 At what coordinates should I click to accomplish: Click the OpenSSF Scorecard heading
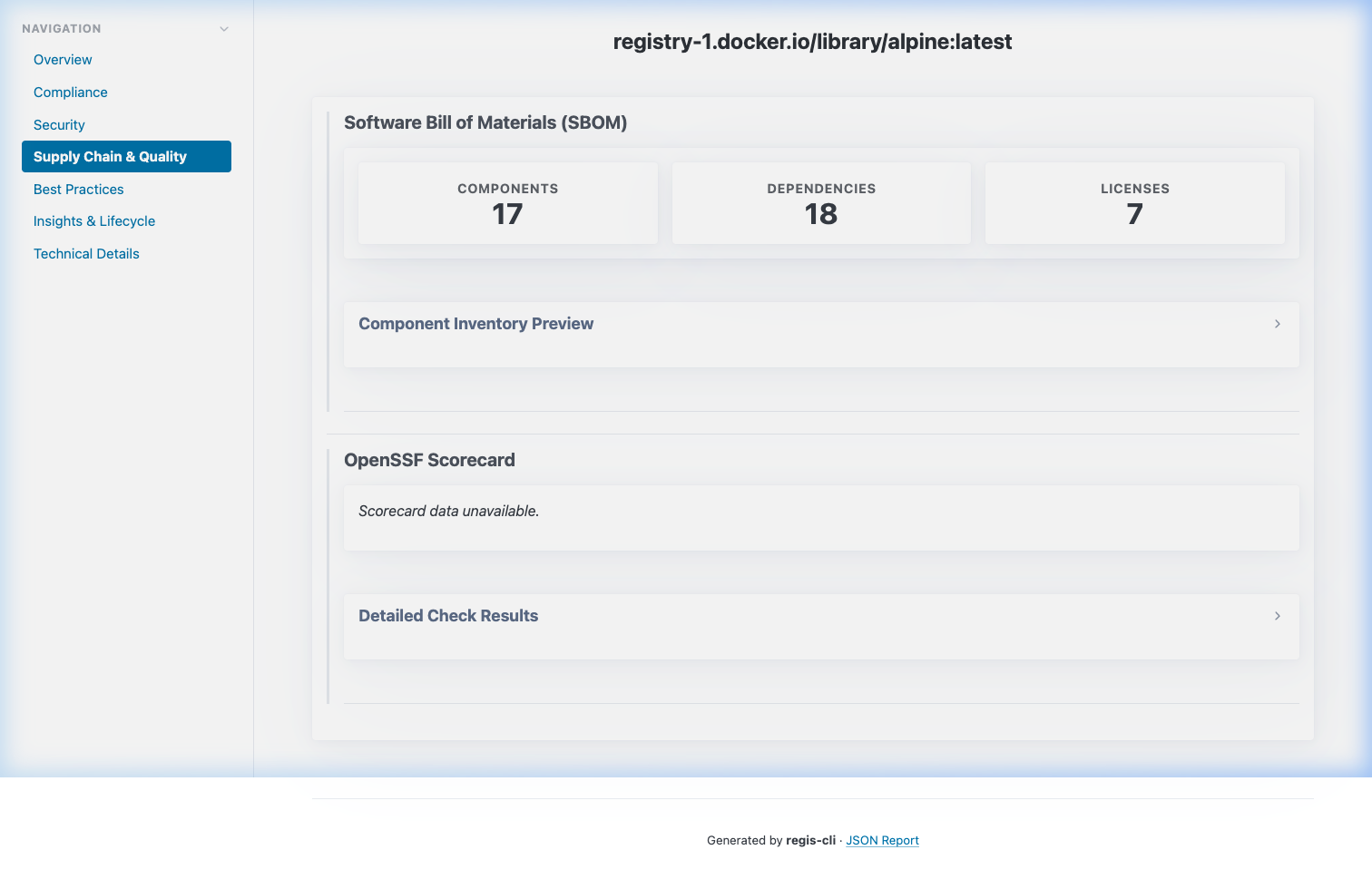(x=429, y=460)
